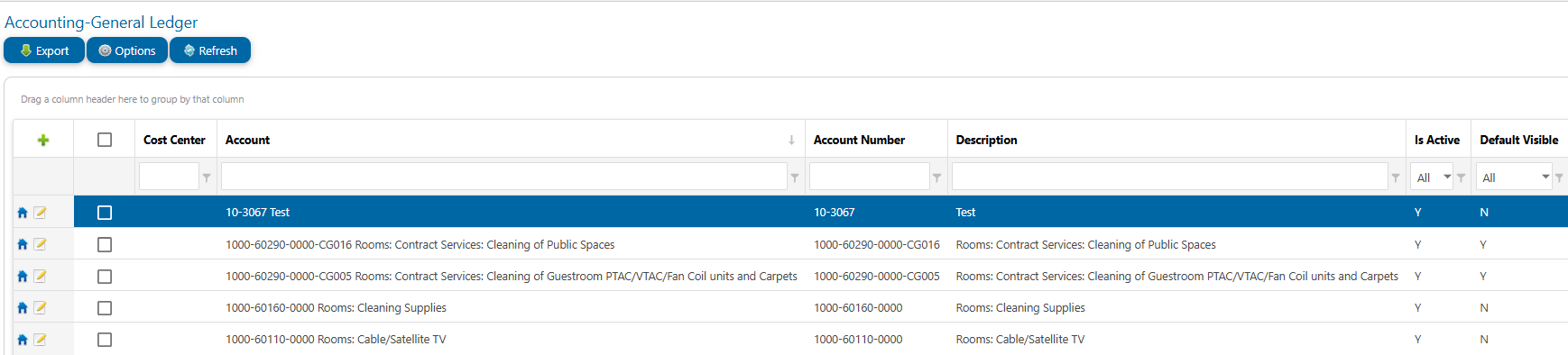The width and height of the screenshot is (1568, 355).
Task: Open filter menu for Account column
Action: pyautogui.click(x=795, y=177)
